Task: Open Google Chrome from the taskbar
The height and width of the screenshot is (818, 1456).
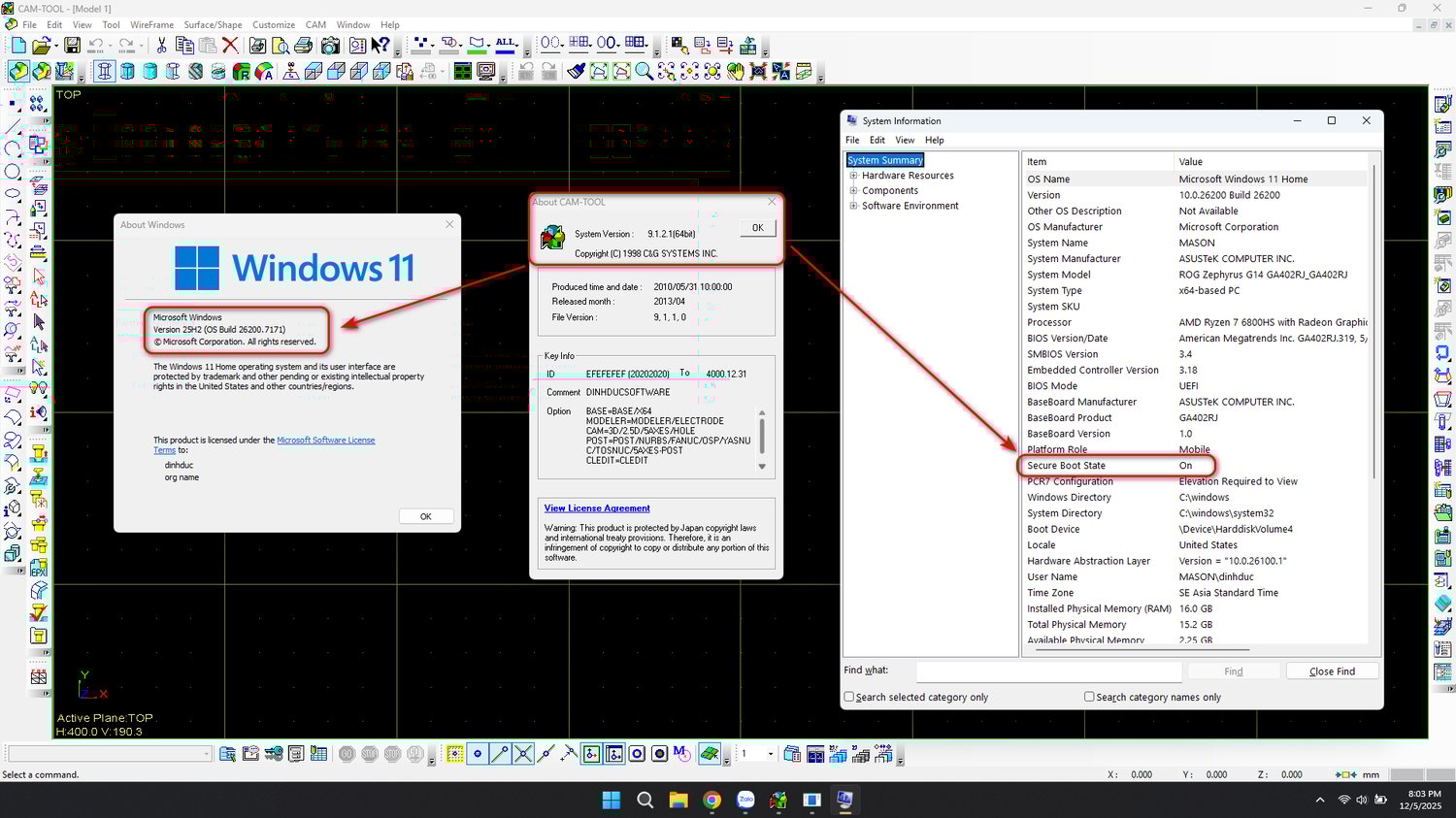Action: tap(711, 800)
